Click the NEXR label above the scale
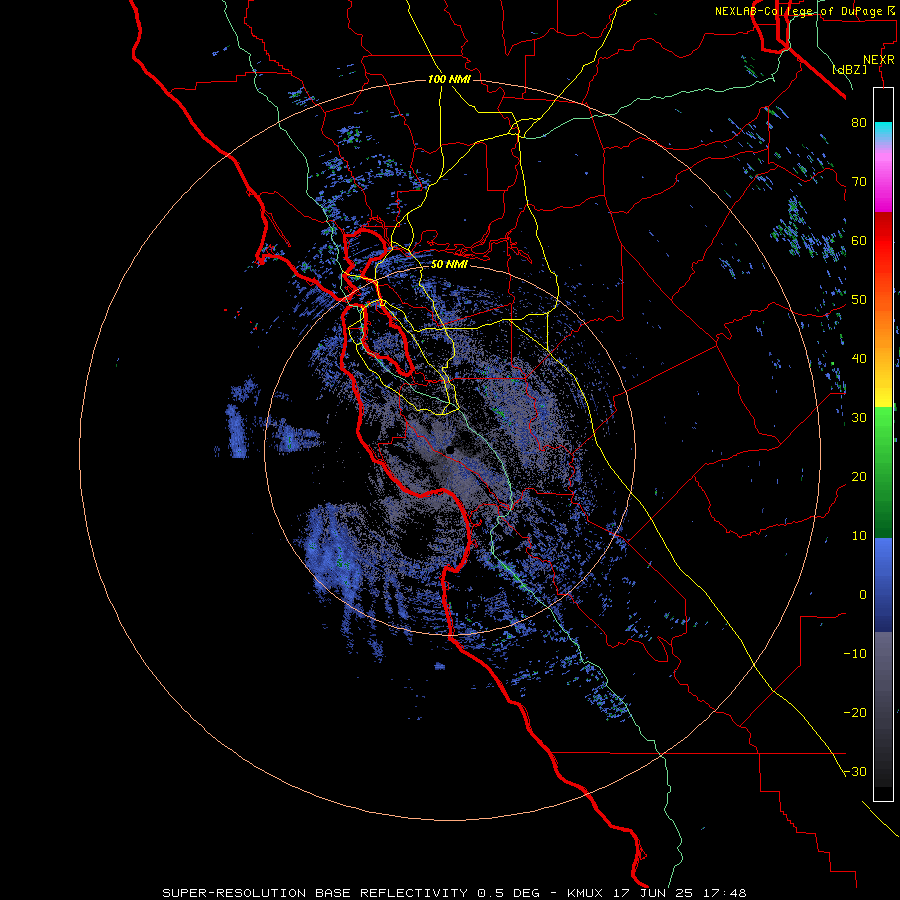900x900 pixels. click(x=879, y=60)
